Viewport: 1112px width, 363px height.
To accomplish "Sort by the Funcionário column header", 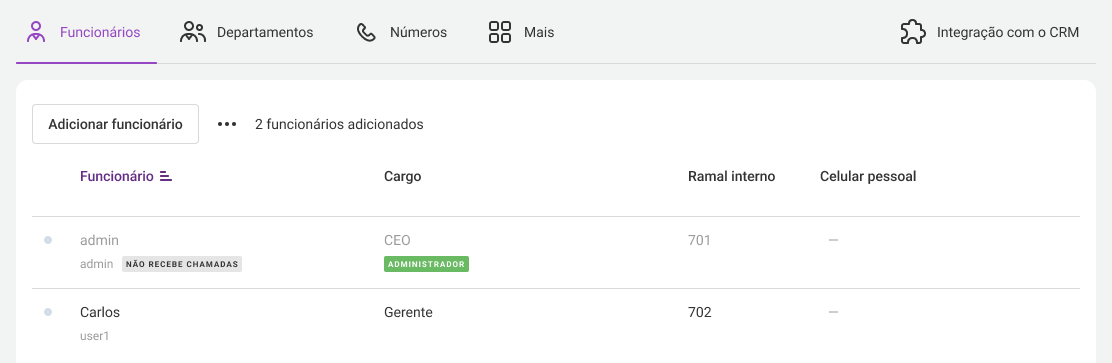I will [117, 177].
